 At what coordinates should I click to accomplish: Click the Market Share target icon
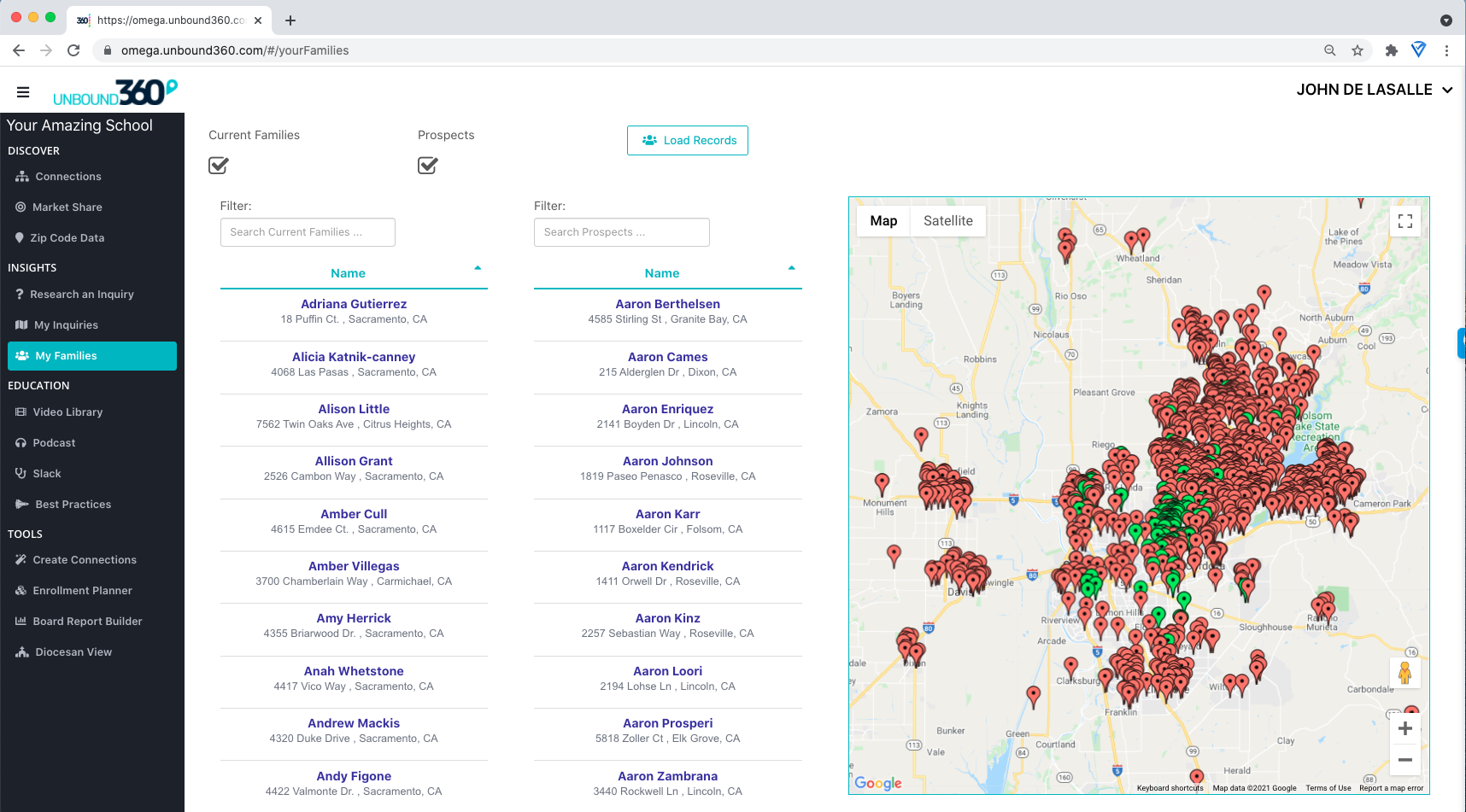[x=21, y=207]
